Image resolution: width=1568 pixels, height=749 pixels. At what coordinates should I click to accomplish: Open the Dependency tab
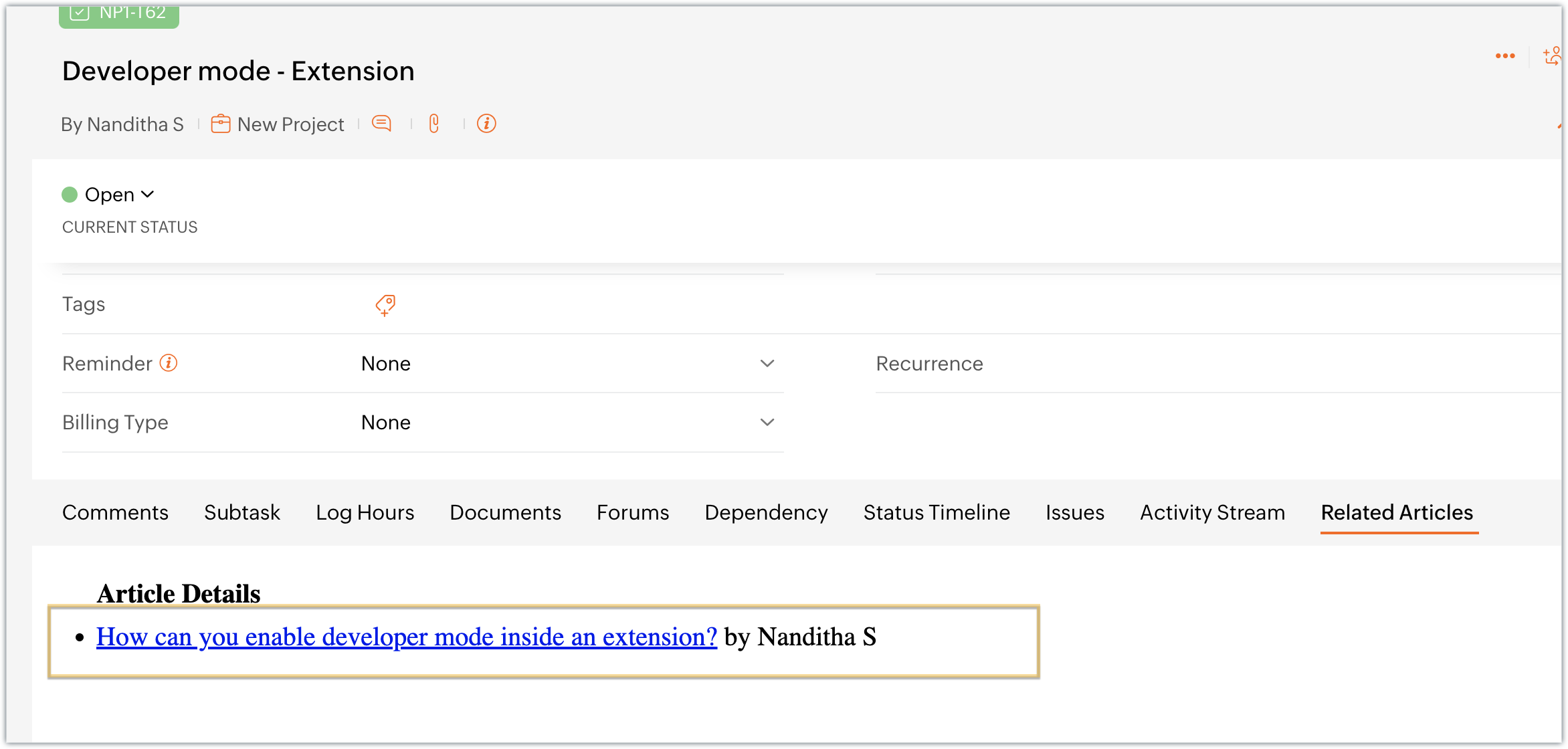[766, 512]
